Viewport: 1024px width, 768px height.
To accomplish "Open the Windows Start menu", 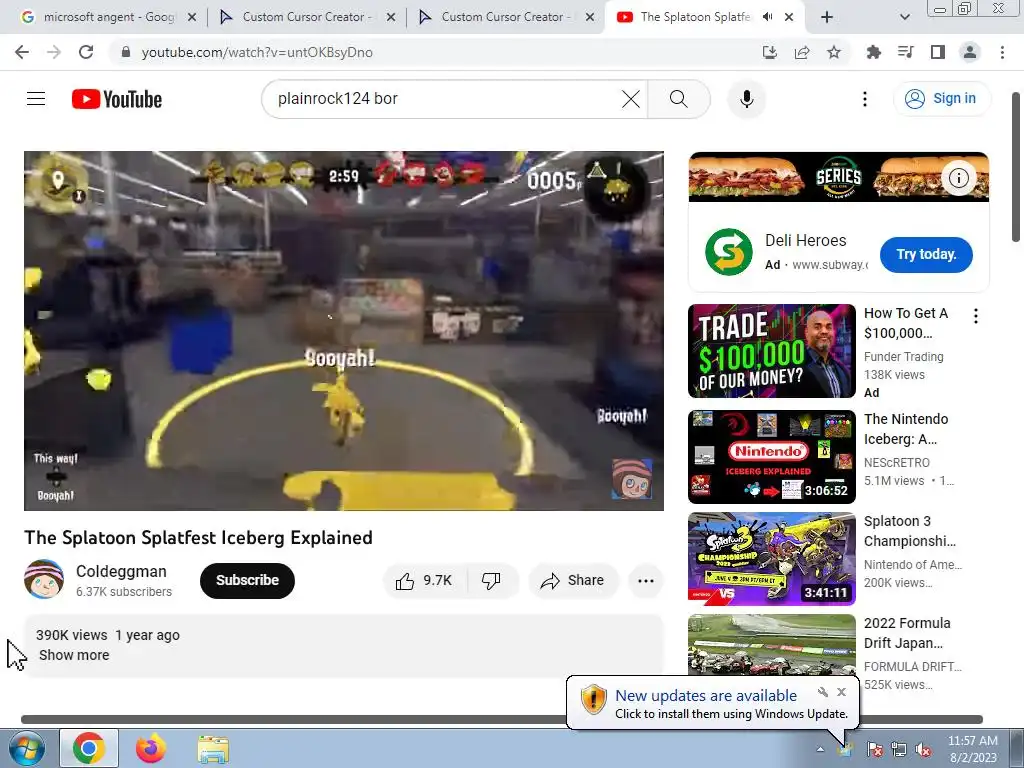I will 26,749.
